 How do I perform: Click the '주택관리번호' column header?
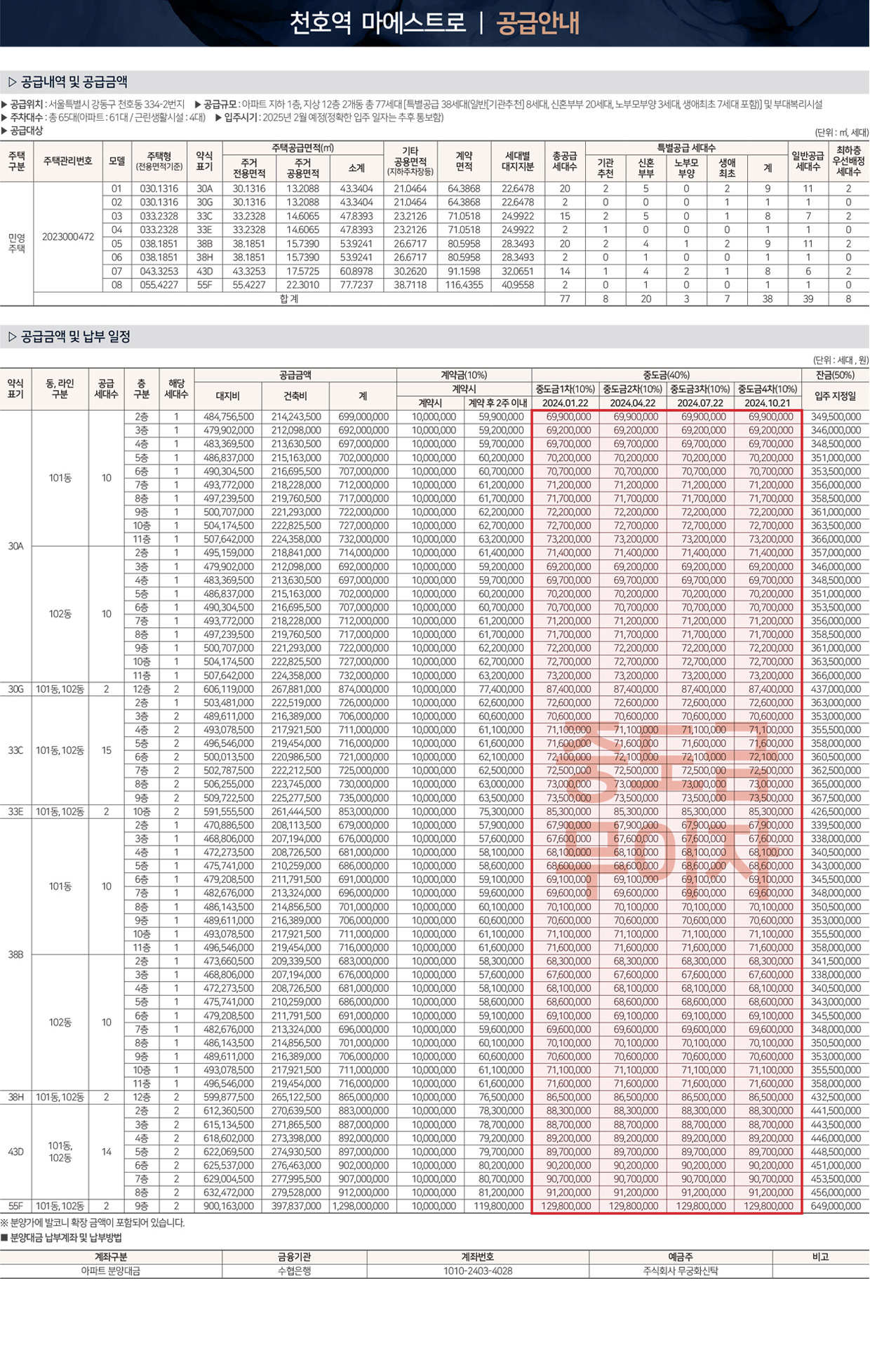68,161
